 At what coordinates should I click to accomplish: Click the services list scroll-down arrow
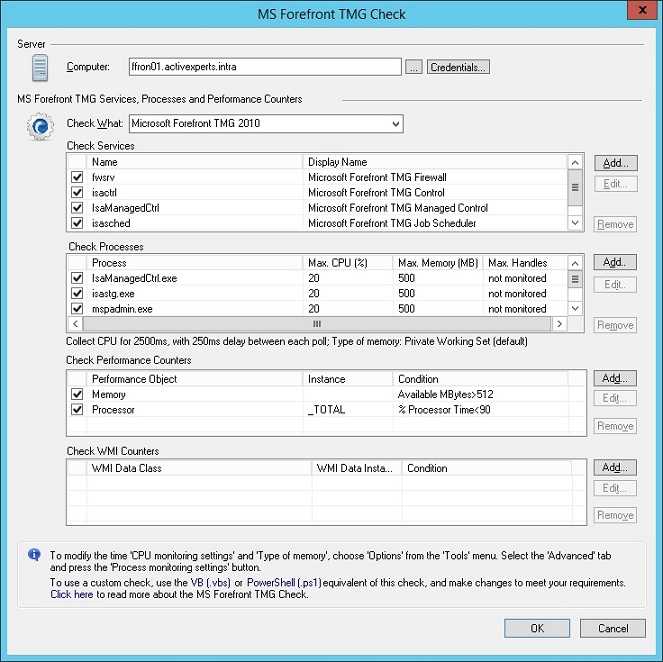(x=575, y=223)
